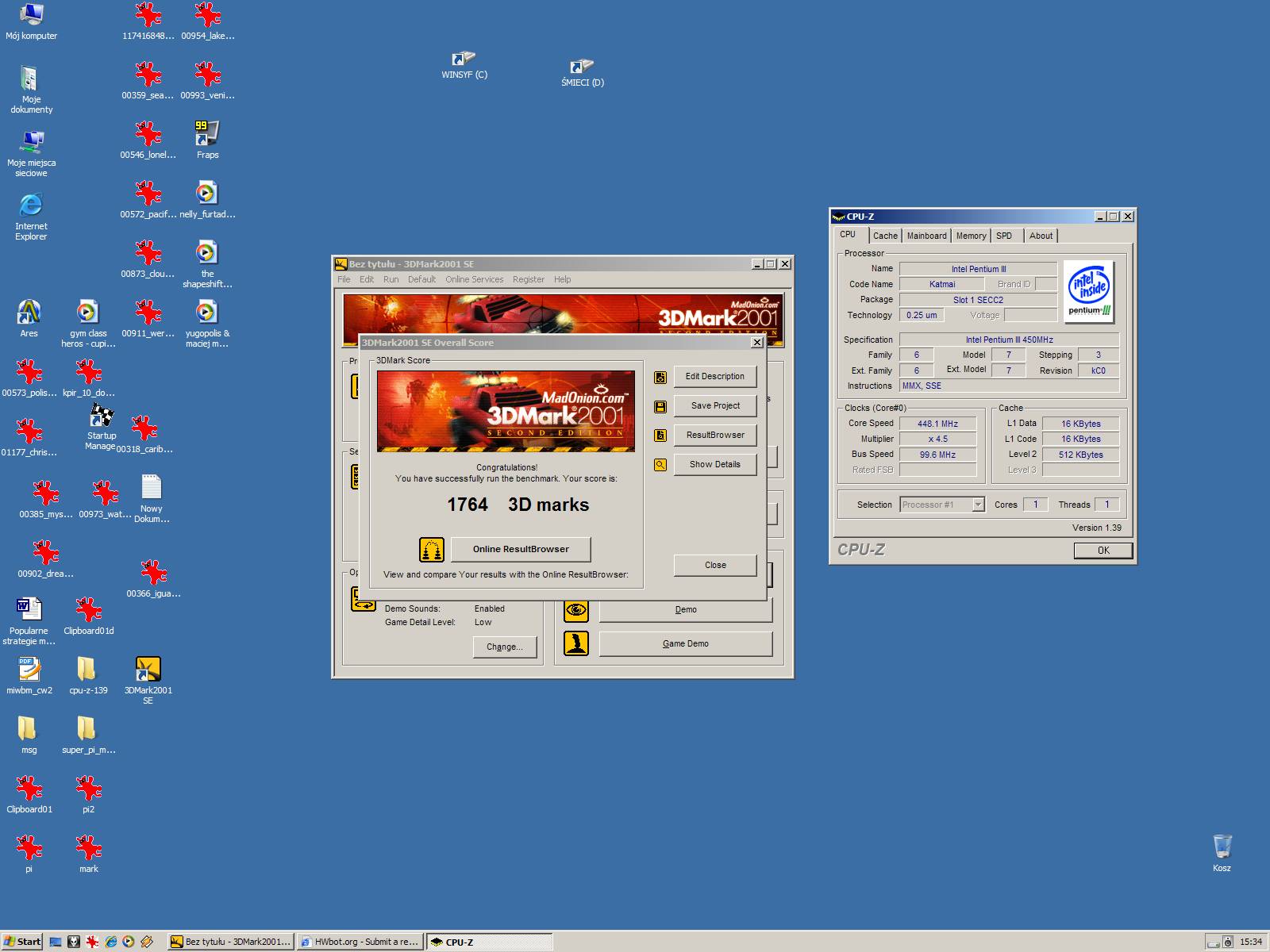Image resolution: width=1270 pixels, height=952 pixels.
Task: Click the Start button on taskbar
Action: coord(22,942)
